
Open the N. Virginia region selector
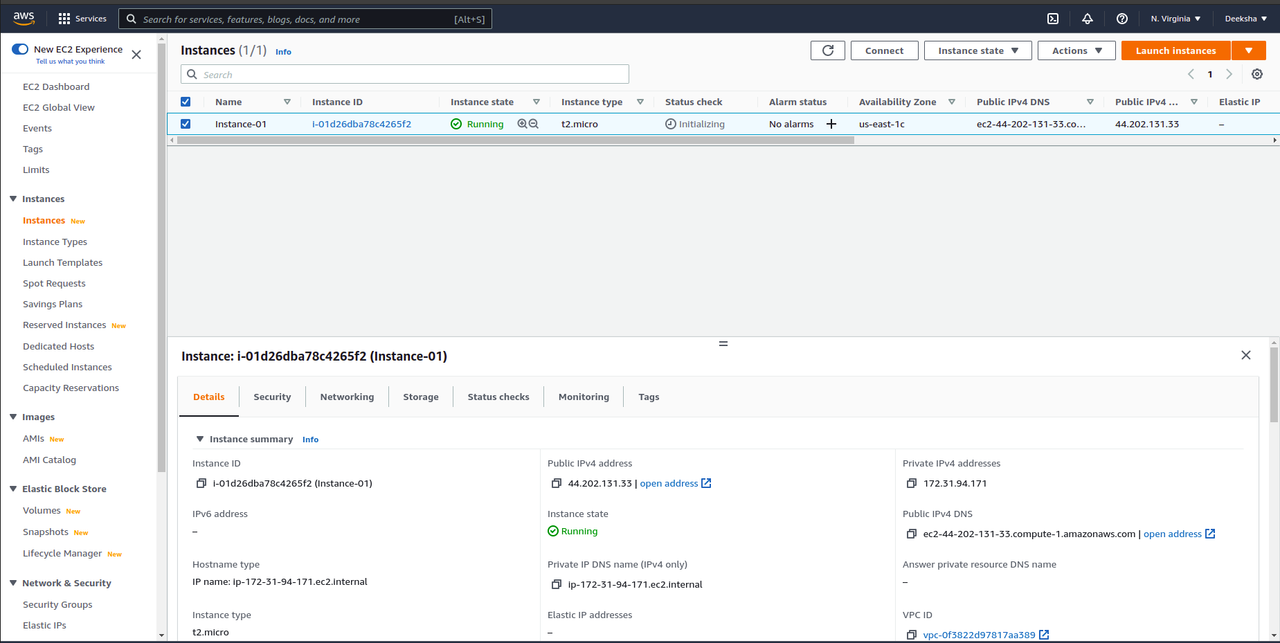[x=1176, y=19]
